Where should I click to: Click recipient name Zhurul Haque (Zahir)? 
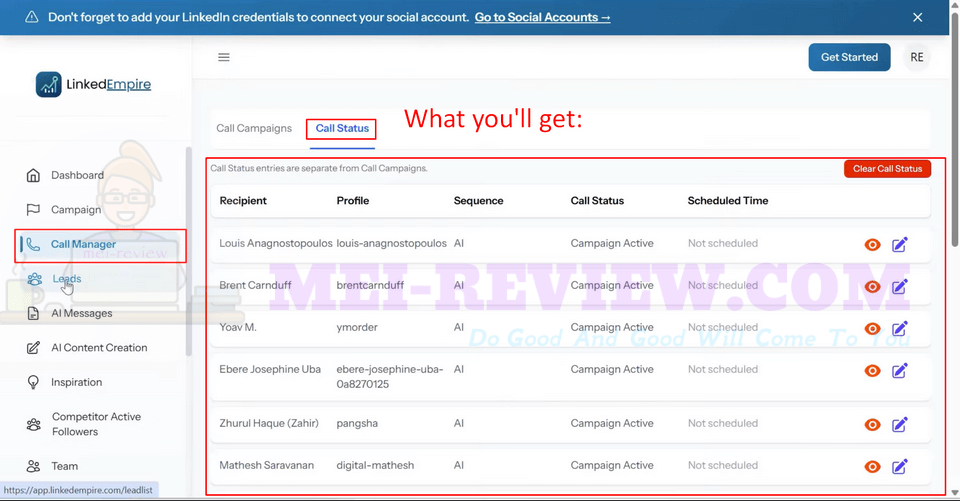point(269,423)
